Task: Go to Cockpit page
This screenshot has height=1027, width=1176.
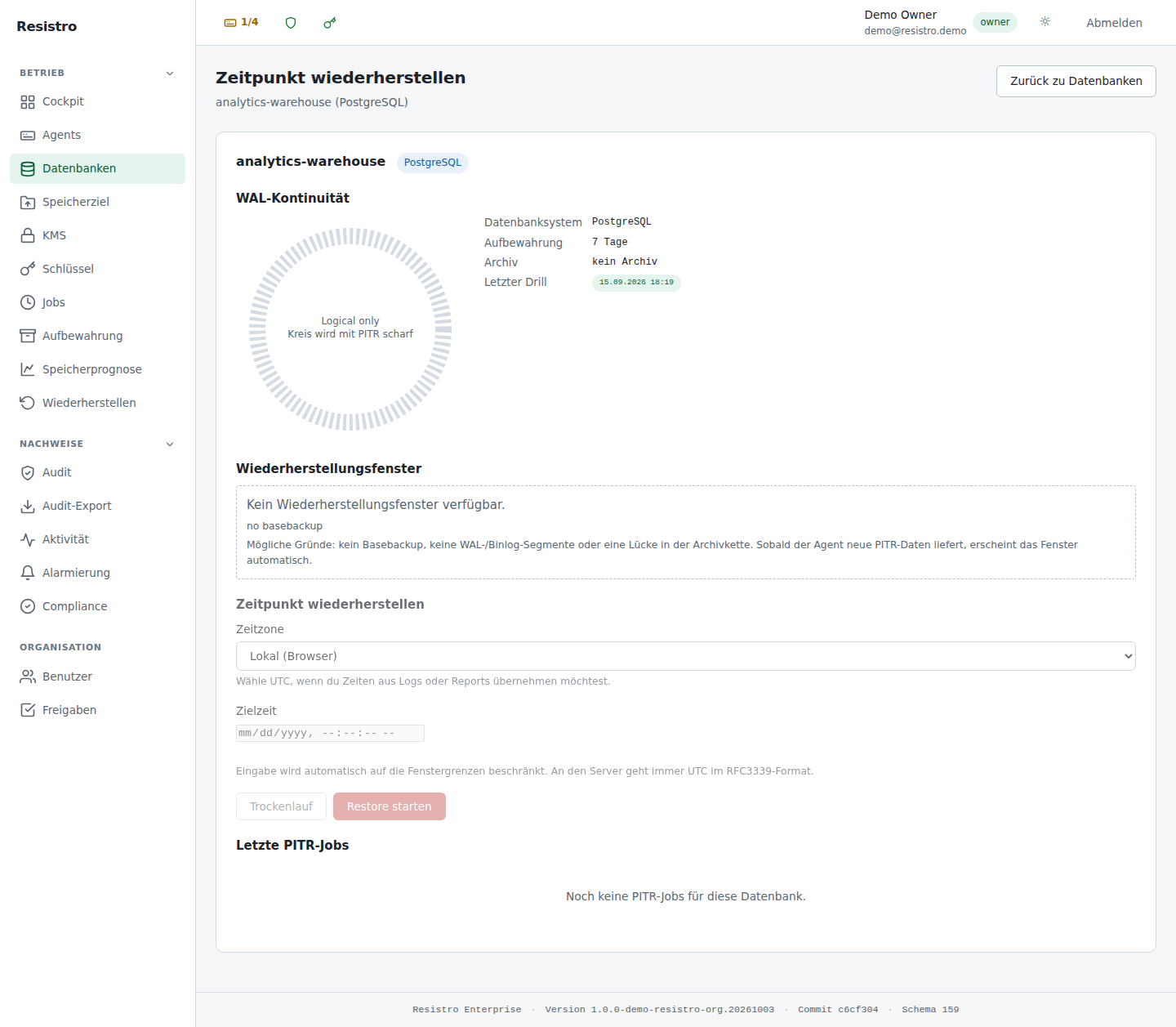Action: pyautogui.click(x=97, y=101)
